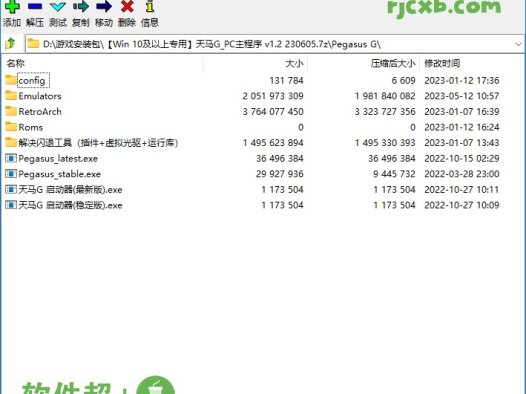Select the Roms folder icon

click(x=11, y=127)
